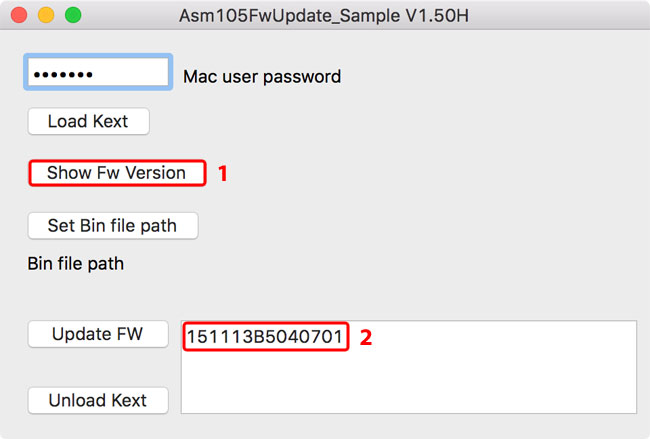Minimize the window using the yellow button
This screenshot has width=650, height=439.
coord(46,16)
